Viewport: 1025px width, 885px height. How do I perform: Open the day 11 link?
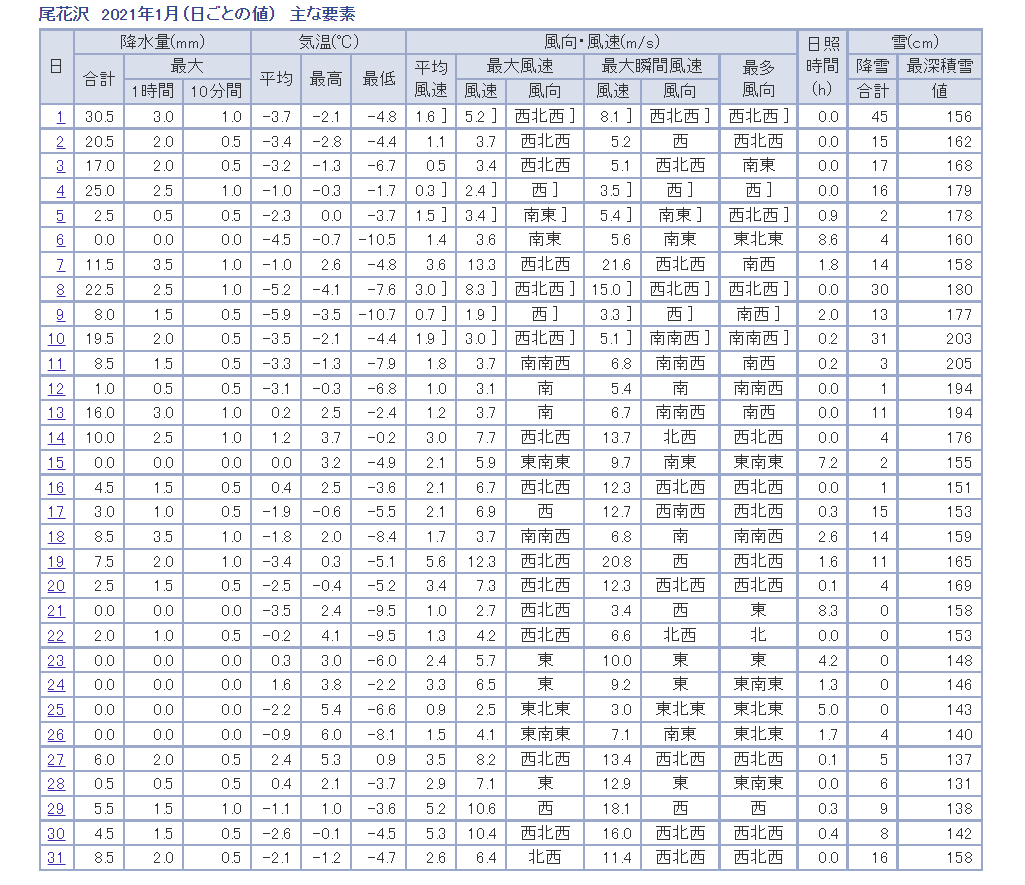click(x=56, y=364)
